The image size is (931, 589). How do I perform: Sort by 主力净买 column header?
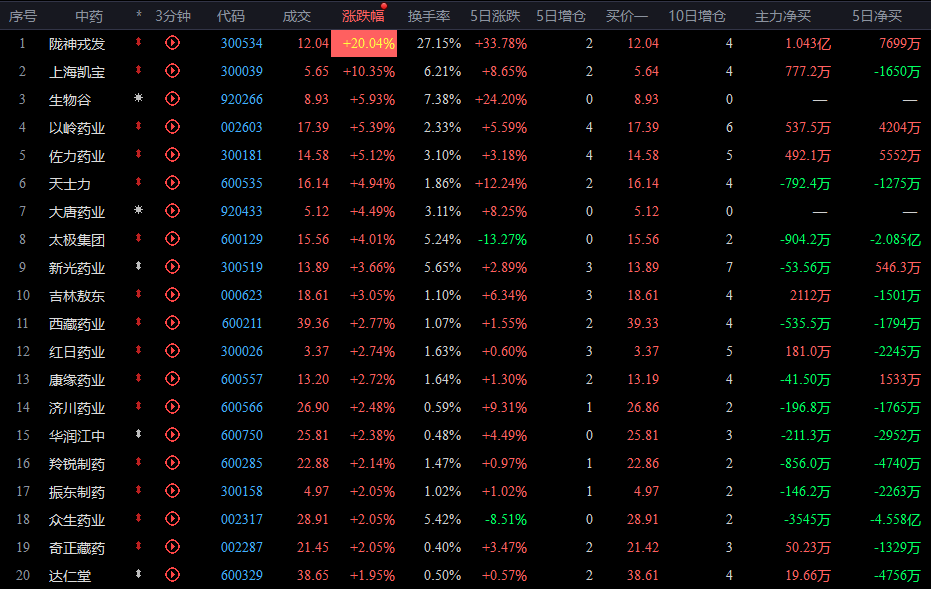coord(783,16)
